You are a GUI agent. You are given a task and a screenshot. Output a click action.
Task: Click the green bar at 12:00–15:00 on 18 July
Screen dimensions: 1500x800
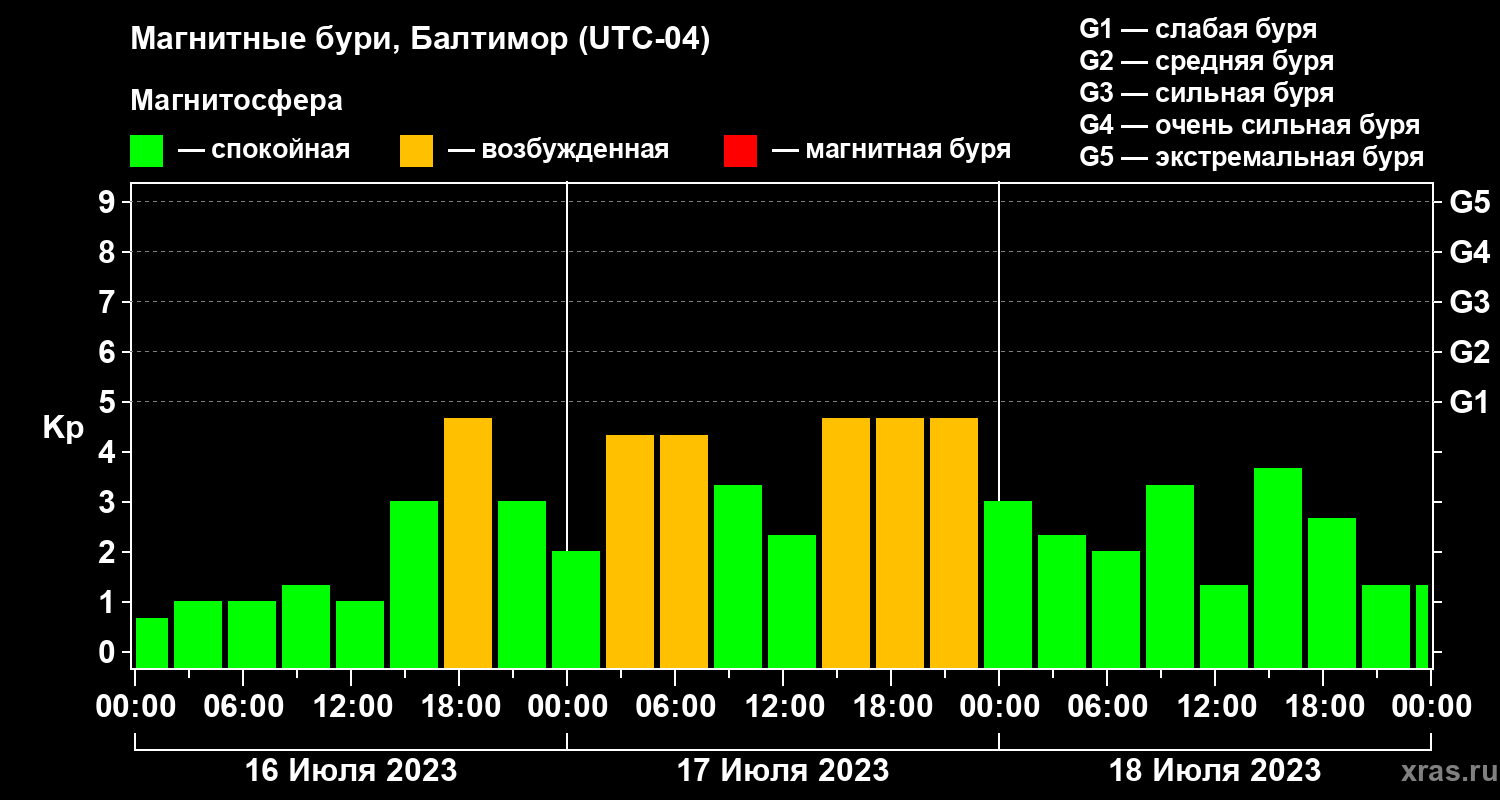pyautogui.click(x=1224, y=626)
